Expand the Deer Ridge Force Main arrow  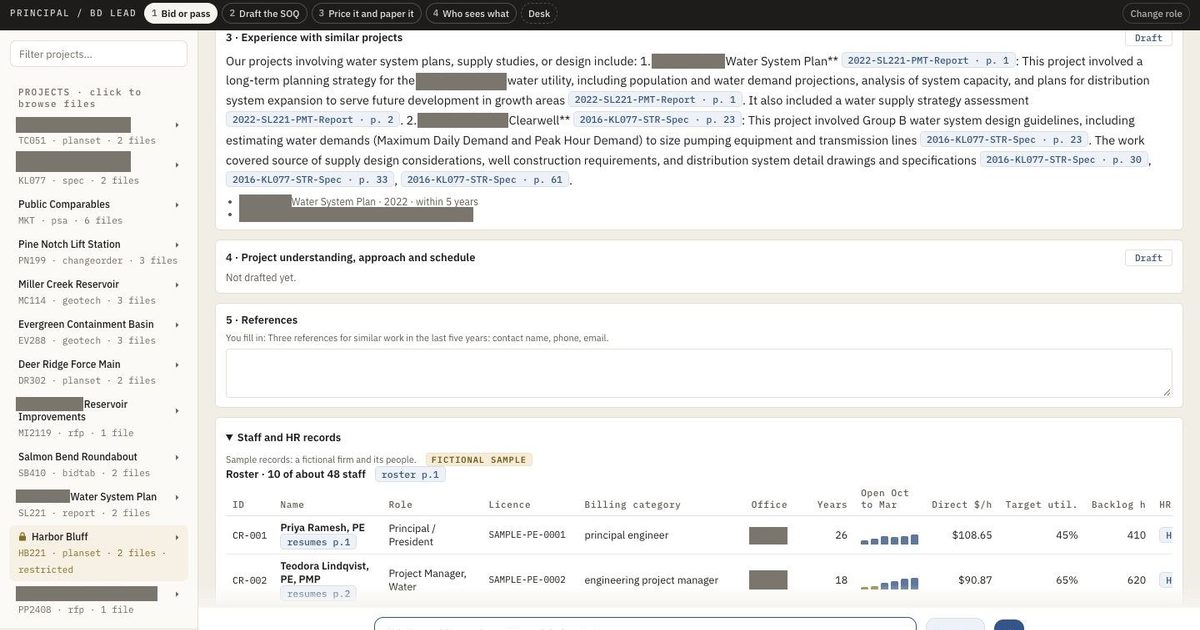[x=177, y=365]
